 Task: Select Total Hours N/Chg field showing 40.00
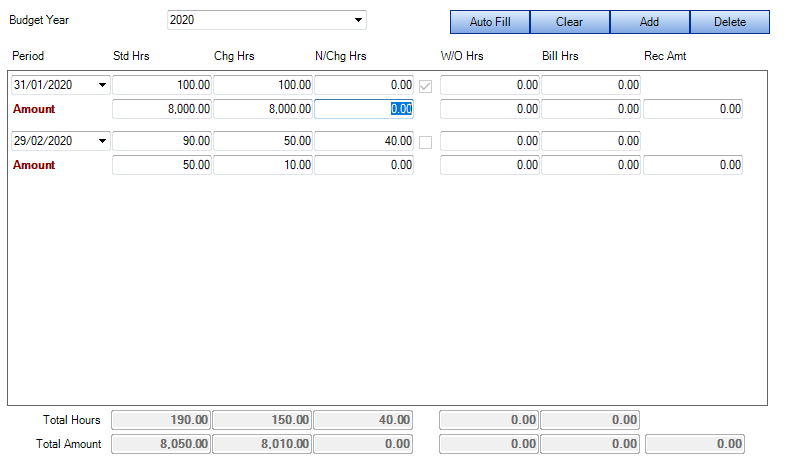pos(363,420)
